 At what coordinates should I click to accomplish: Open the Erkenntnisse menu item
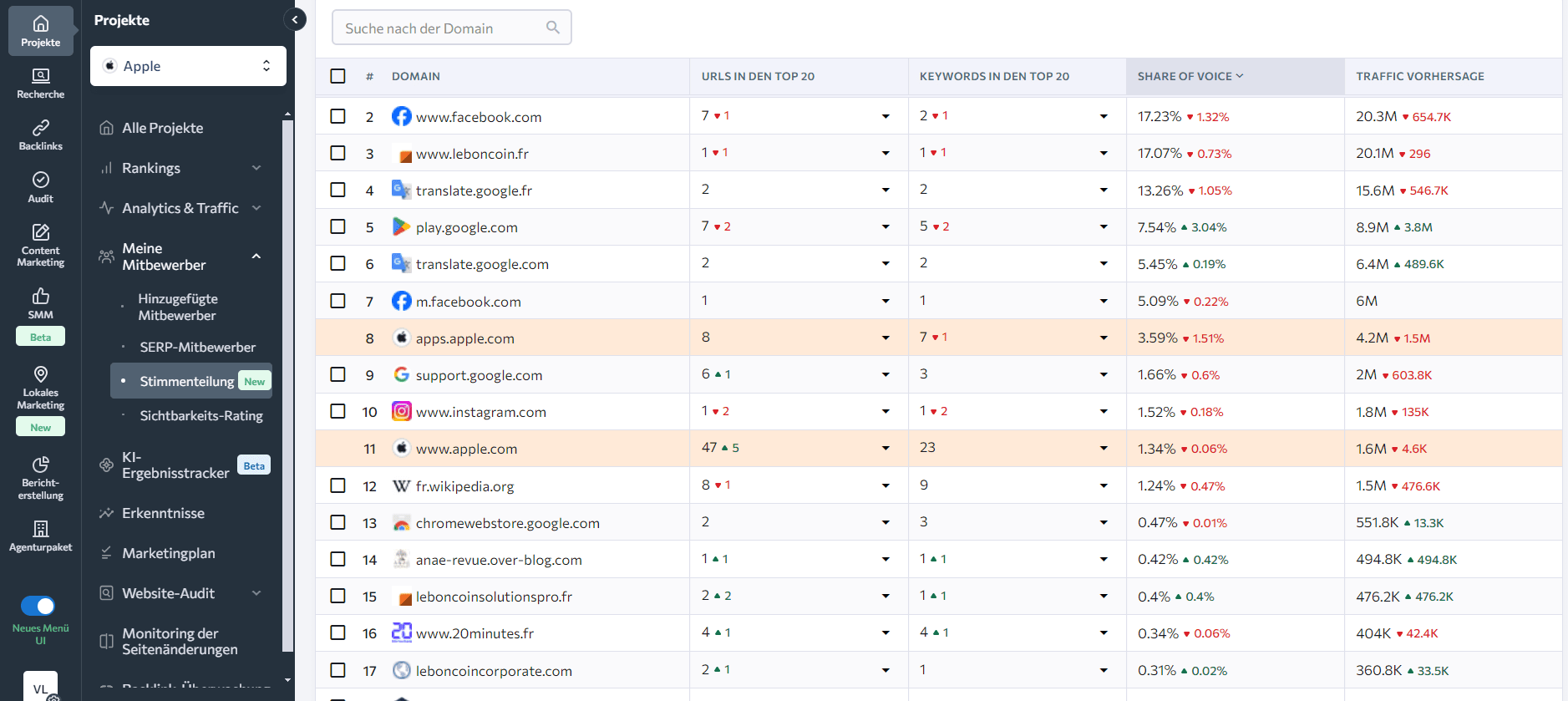click(x=163, y=513)
